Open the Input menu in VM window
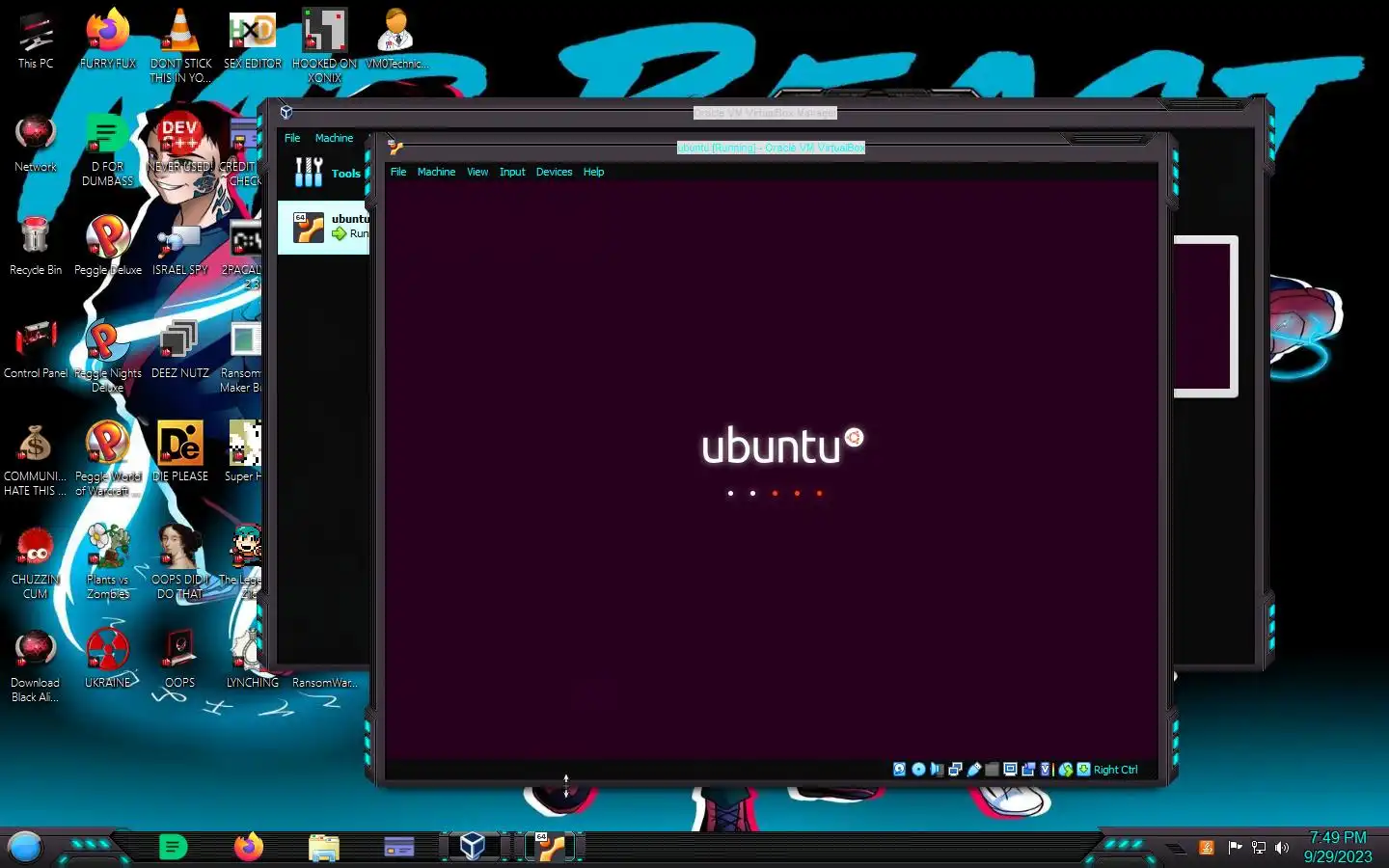The image size is (1389, 868). 512,172
